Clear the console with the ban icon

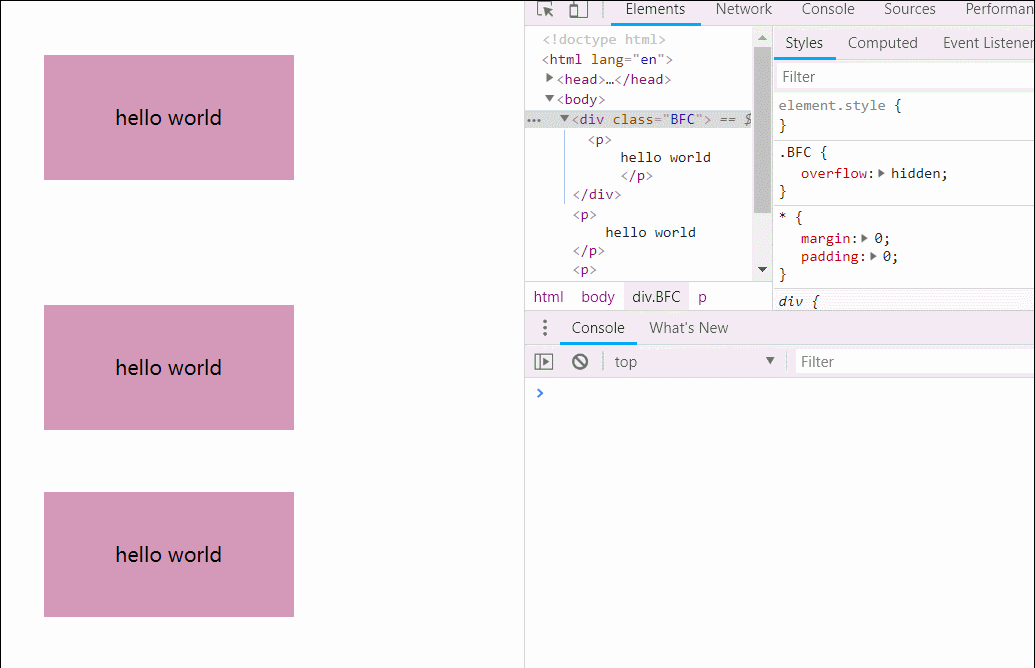click(580, 362)
